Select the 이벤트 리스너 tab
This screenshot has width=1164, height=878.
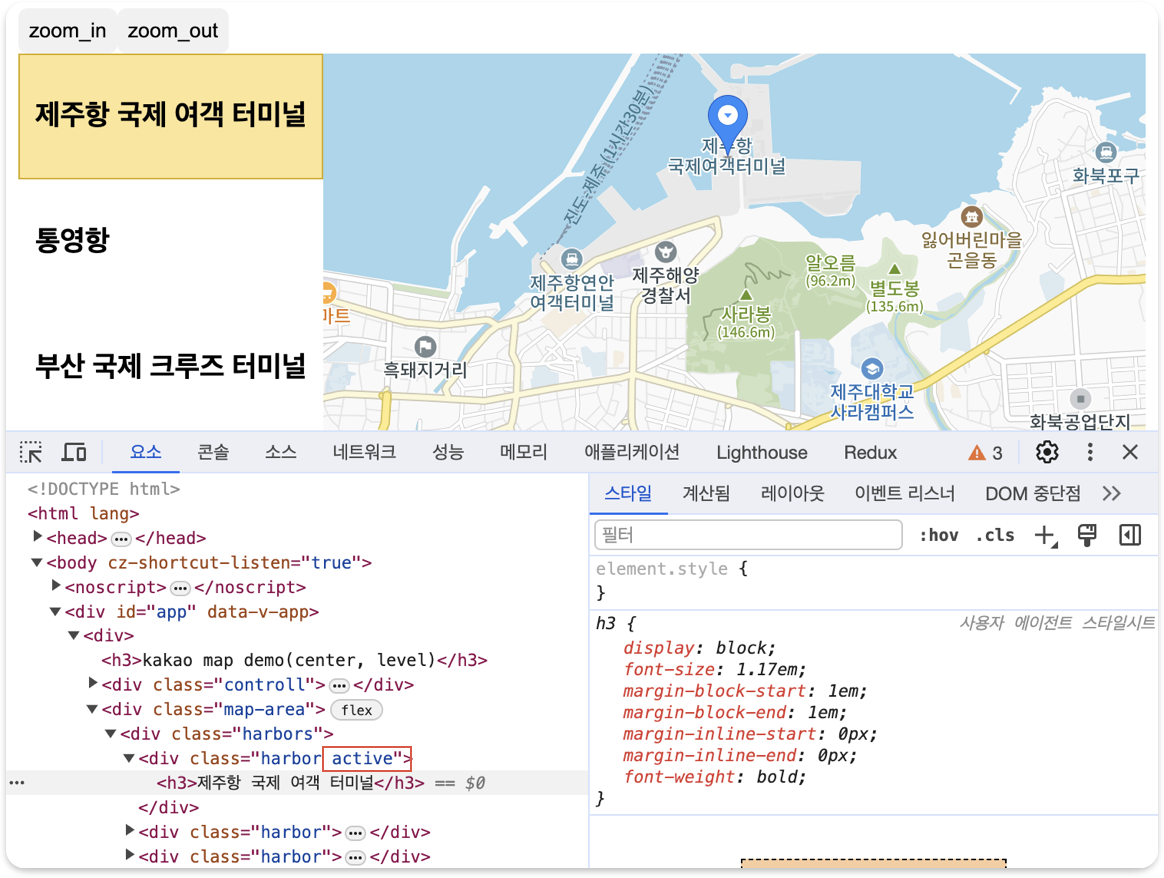point(904,494)
